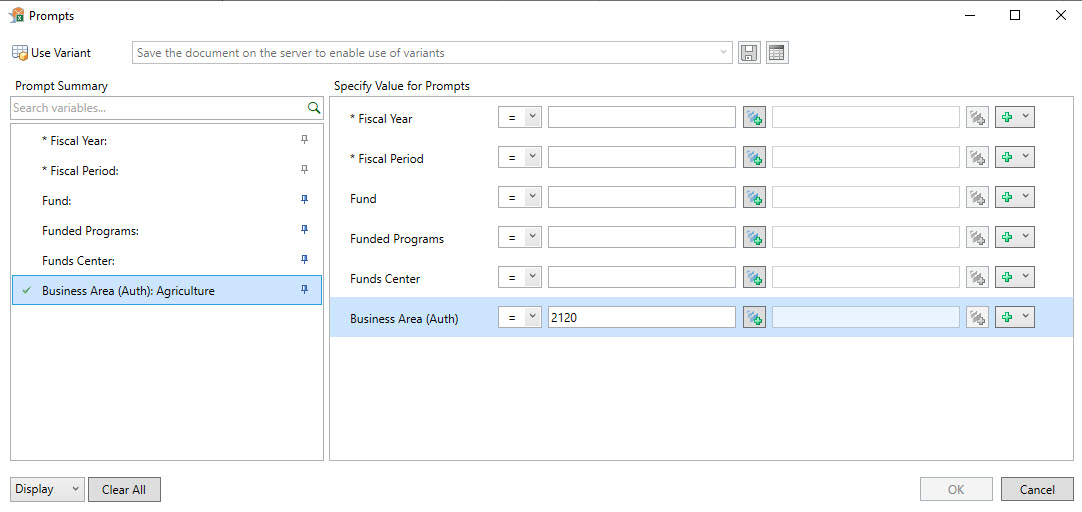1082x512 pixels.
Task: Click the disabled upper value help in the Funded Programs row
Action: click(x=977, y=238)
